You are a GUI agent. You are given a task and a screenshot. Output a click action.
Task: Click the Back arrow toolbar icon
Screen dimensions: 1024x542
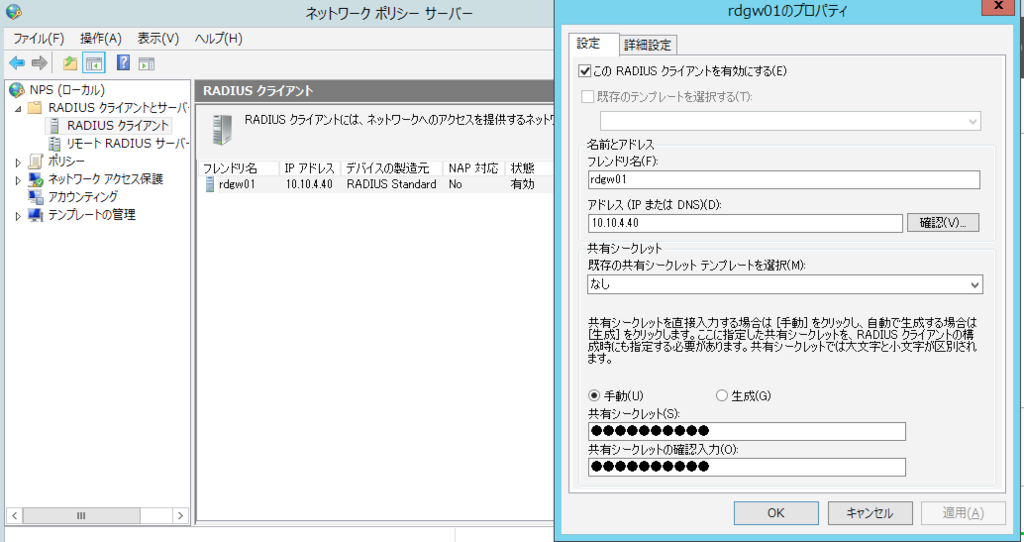click(18, 63)
